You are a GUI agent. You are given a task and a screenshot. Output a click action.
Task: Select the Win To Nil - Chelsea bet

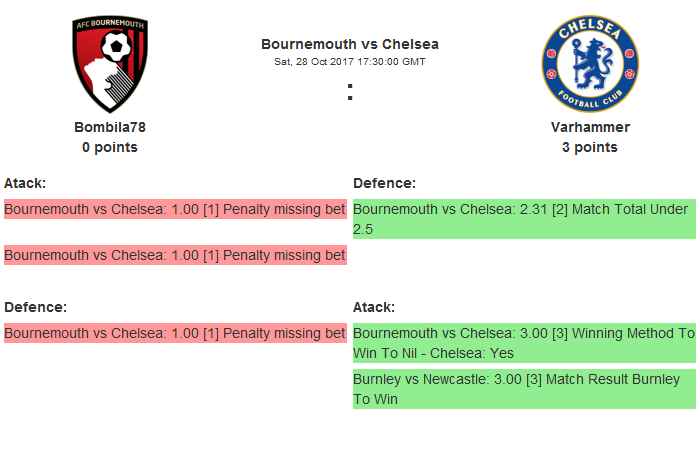(524, 343)
